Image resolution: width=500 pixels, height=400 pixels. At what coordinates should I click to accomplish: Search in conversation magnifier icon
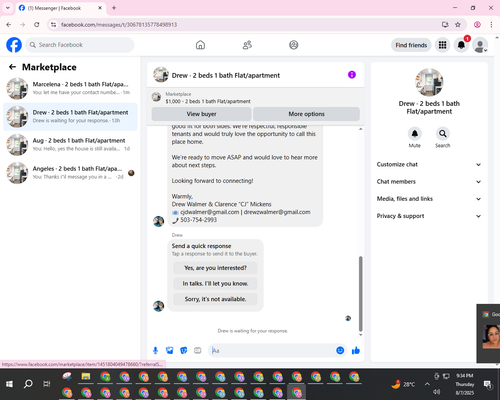pyautogui.click(x=443, y=134)
